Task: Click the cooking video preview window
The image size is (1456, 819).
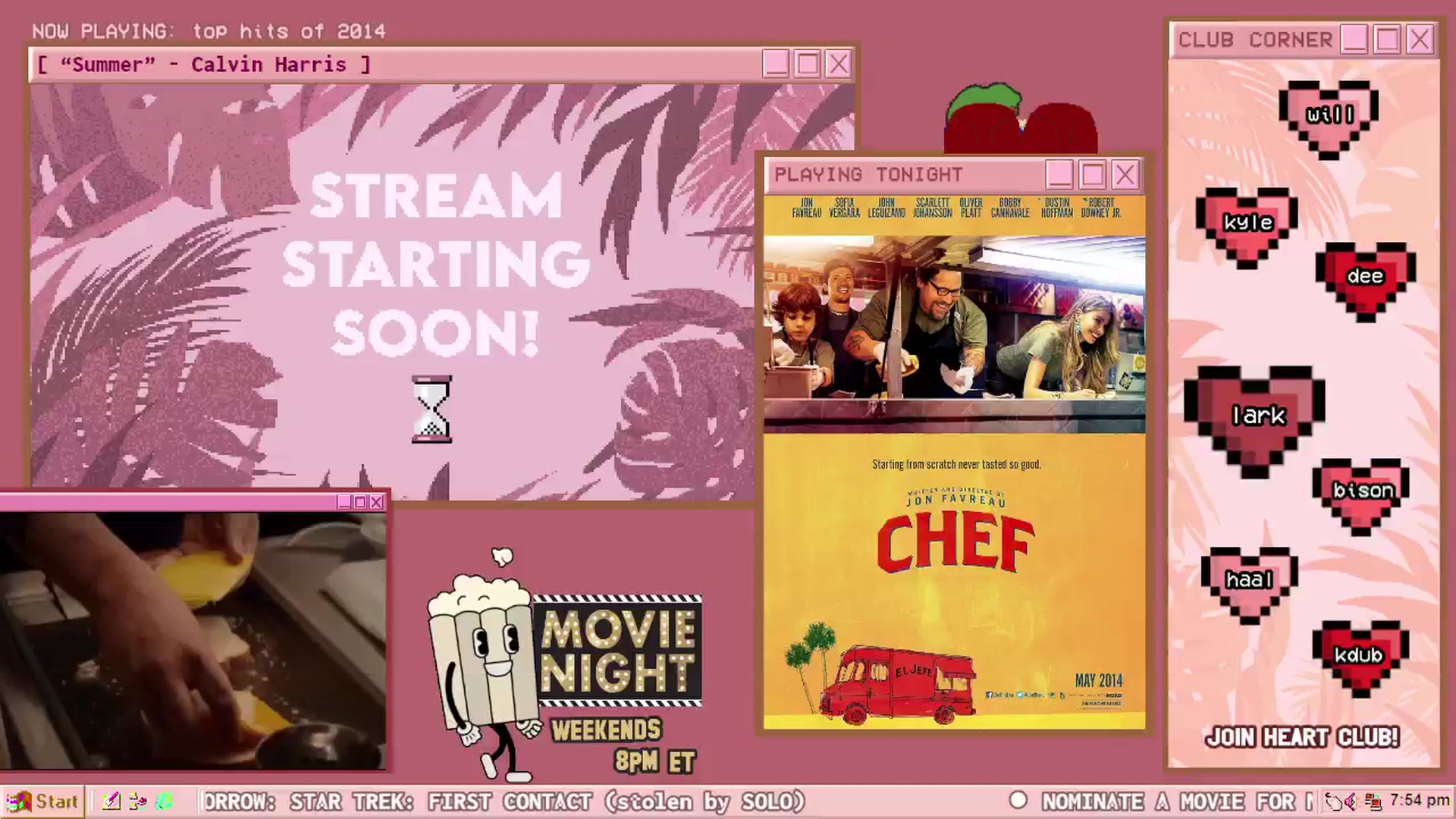Action: pyautogui.click(x=193, y=641)
